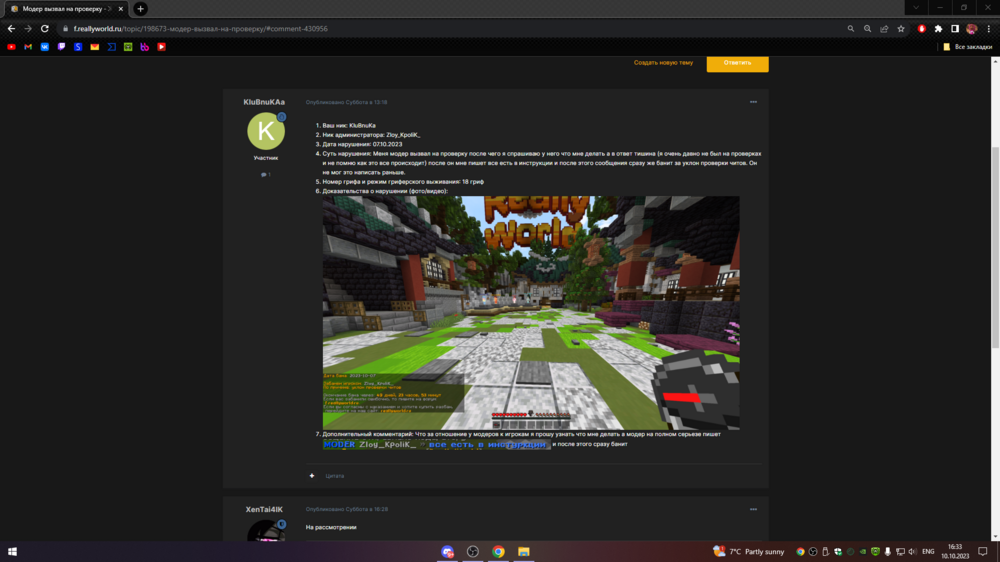1000x562 pixels.
Task: Open the pink bb bookmark
Action: point(145,47)
